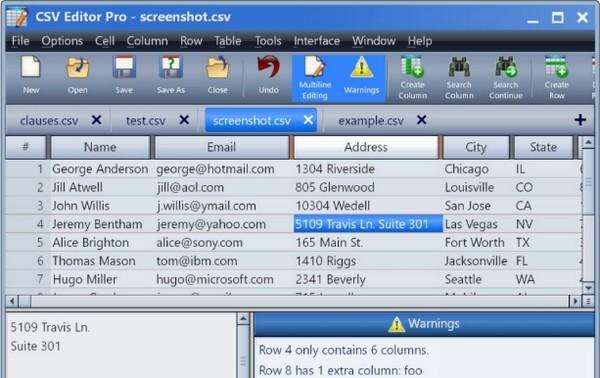Click warning 'Row 8 has 1 extra column: foo'

tap(341, 370)
